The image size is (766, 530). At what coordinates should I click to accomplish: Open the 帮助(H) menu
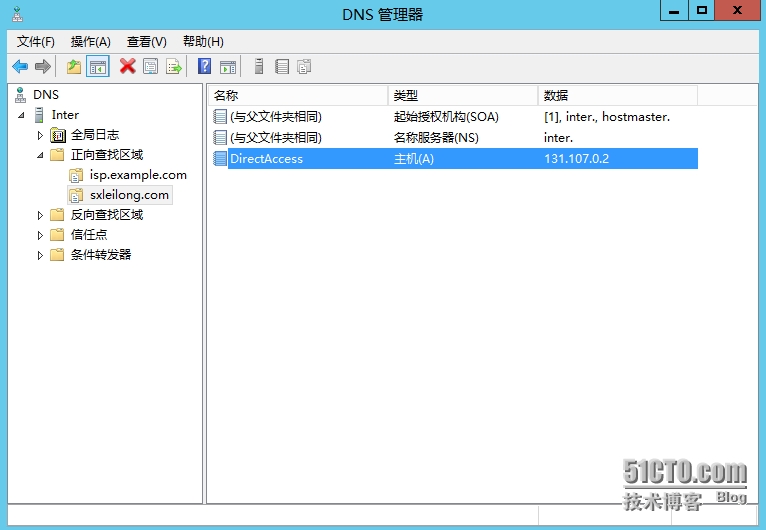tap(203, 42)
